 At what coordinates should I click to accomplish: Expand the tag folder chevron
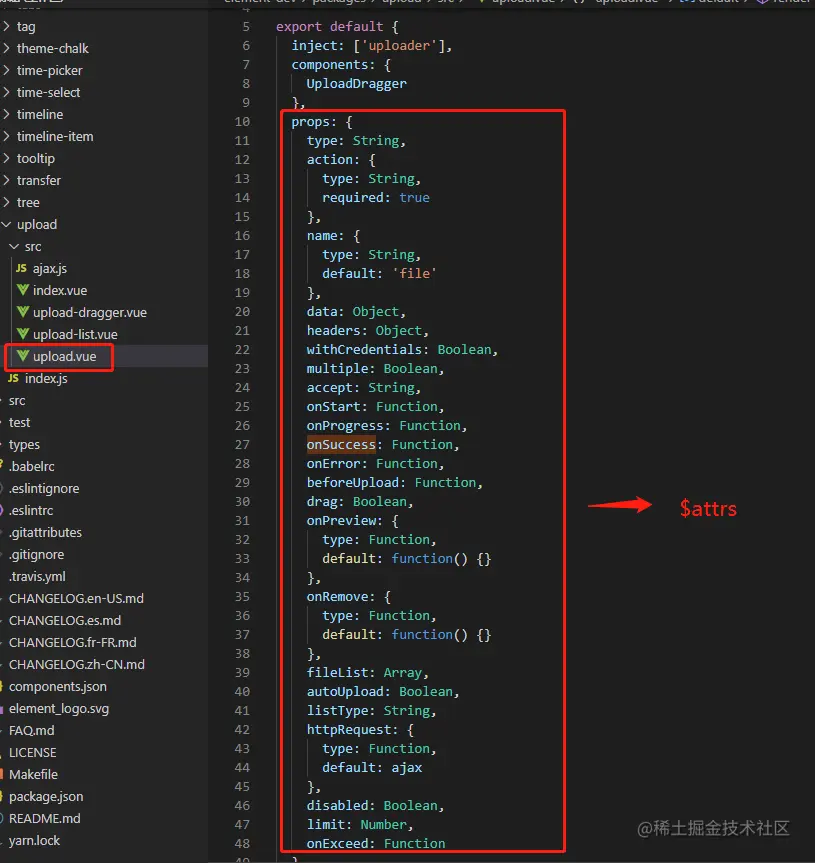click(6, 26)
